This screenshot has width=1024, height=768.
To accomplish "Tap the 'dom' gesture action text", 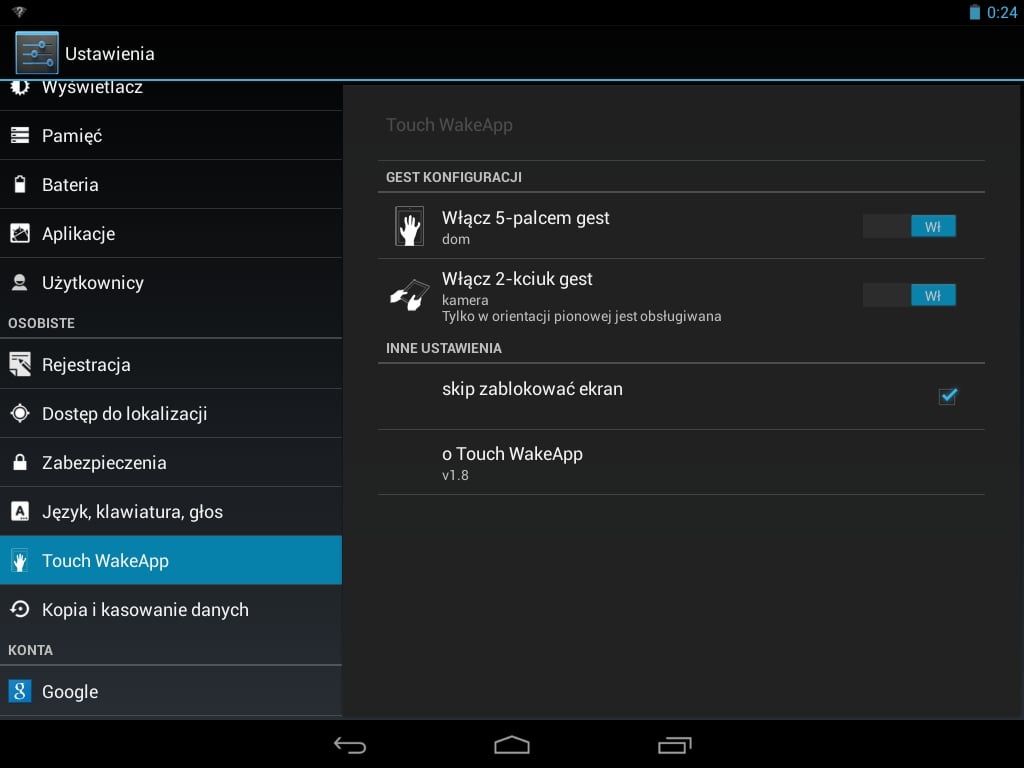I will tap(456, 239).
